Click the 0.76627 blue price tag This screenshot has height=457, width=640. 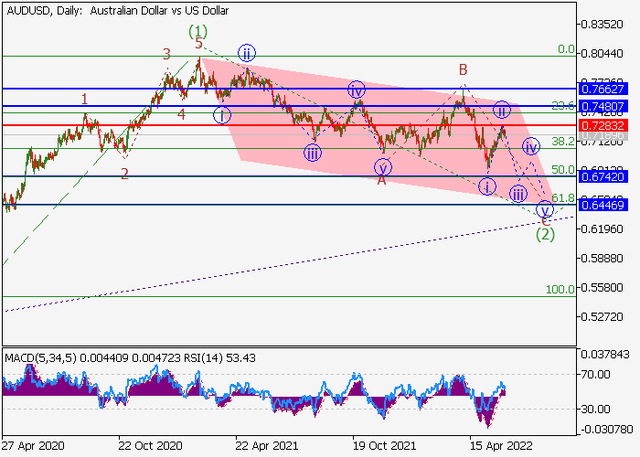pyautogui.click(x=607, y=89)
